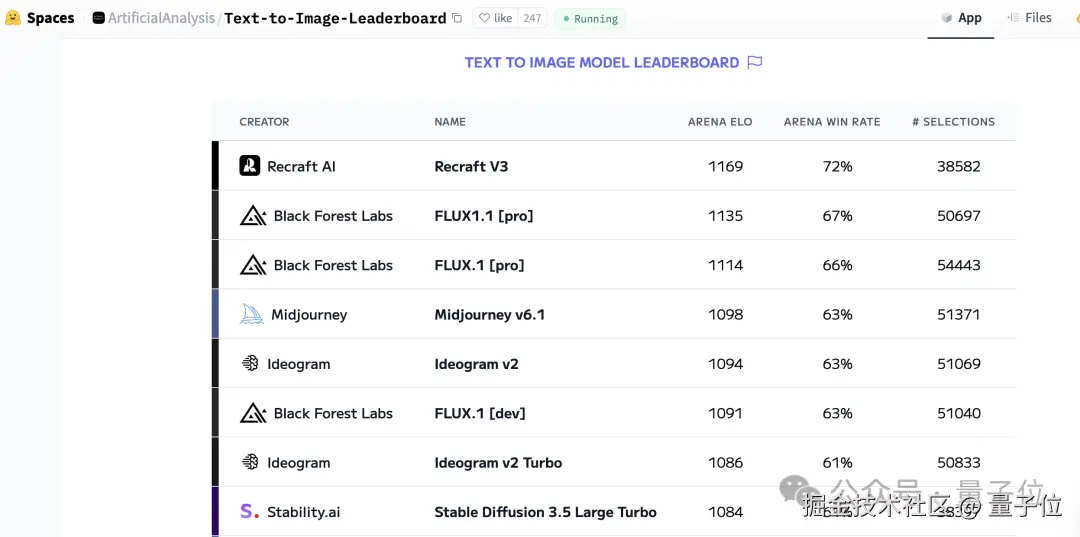Viewport: 1080px width, 537px height.
Task: Switch to the Files tab
Action: coord(1030,18)
